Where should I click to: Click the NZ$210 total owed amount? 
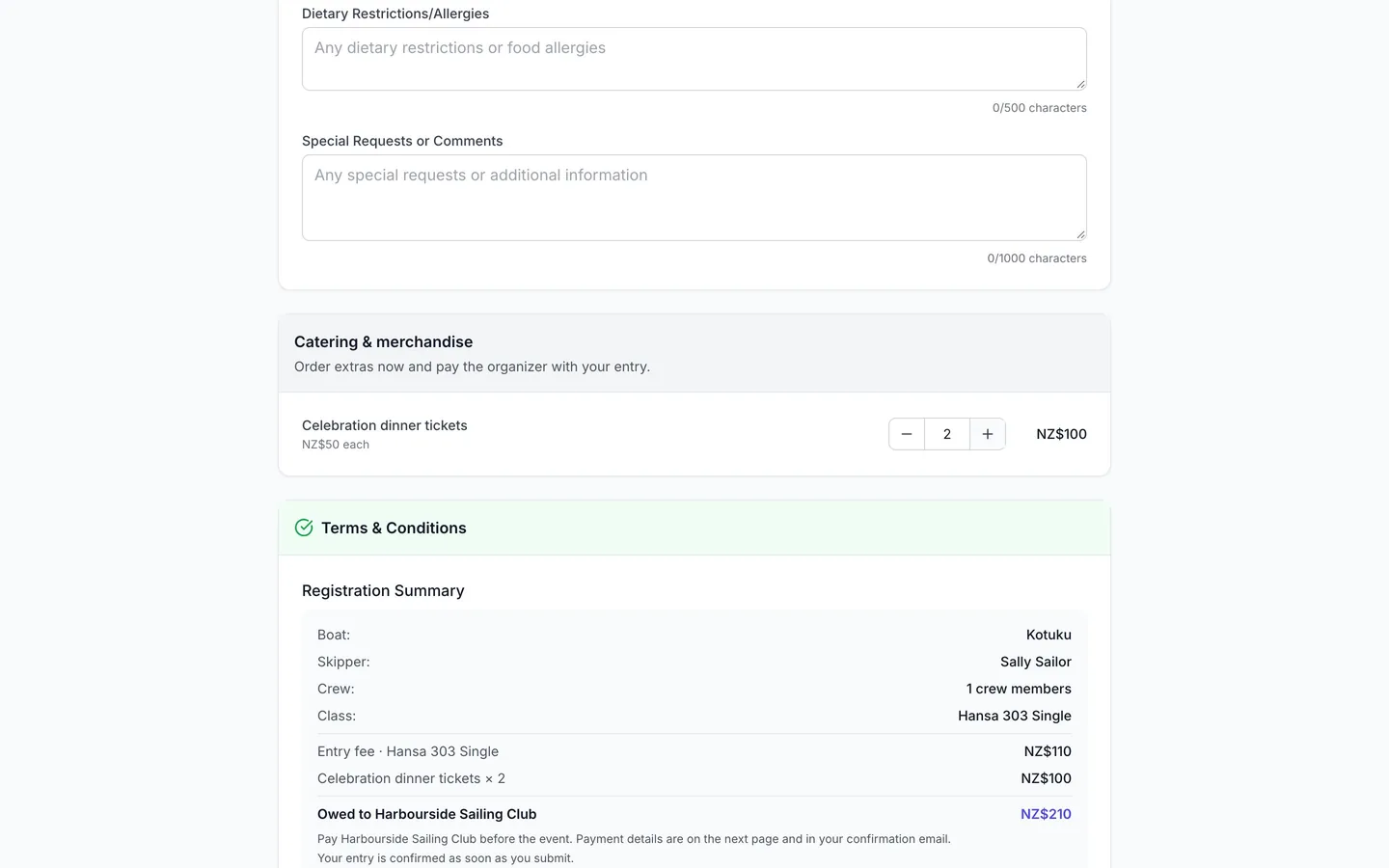(x=1046, y=814)
